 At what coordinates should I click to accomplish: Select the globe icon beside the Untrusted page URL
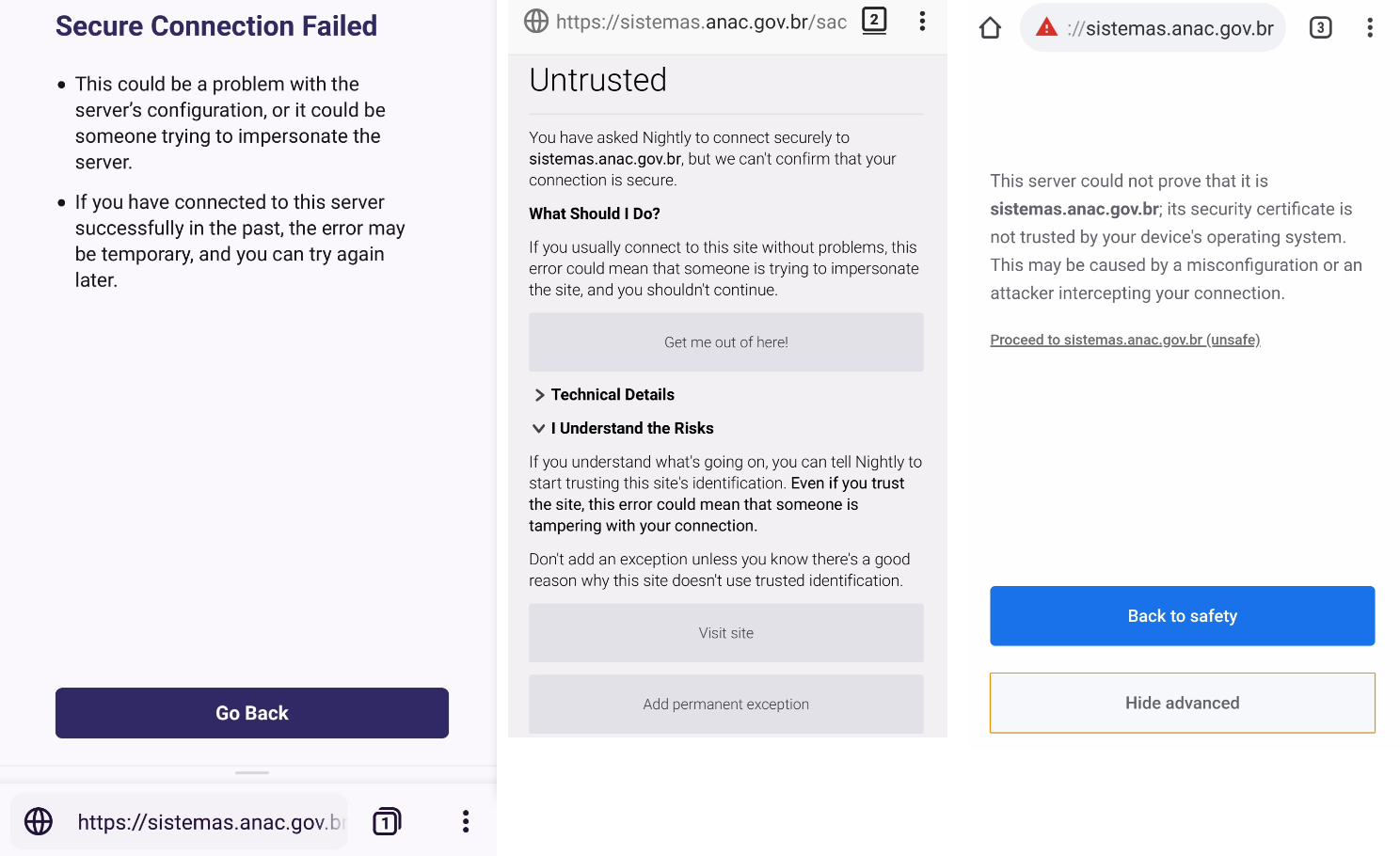[536, 21]
